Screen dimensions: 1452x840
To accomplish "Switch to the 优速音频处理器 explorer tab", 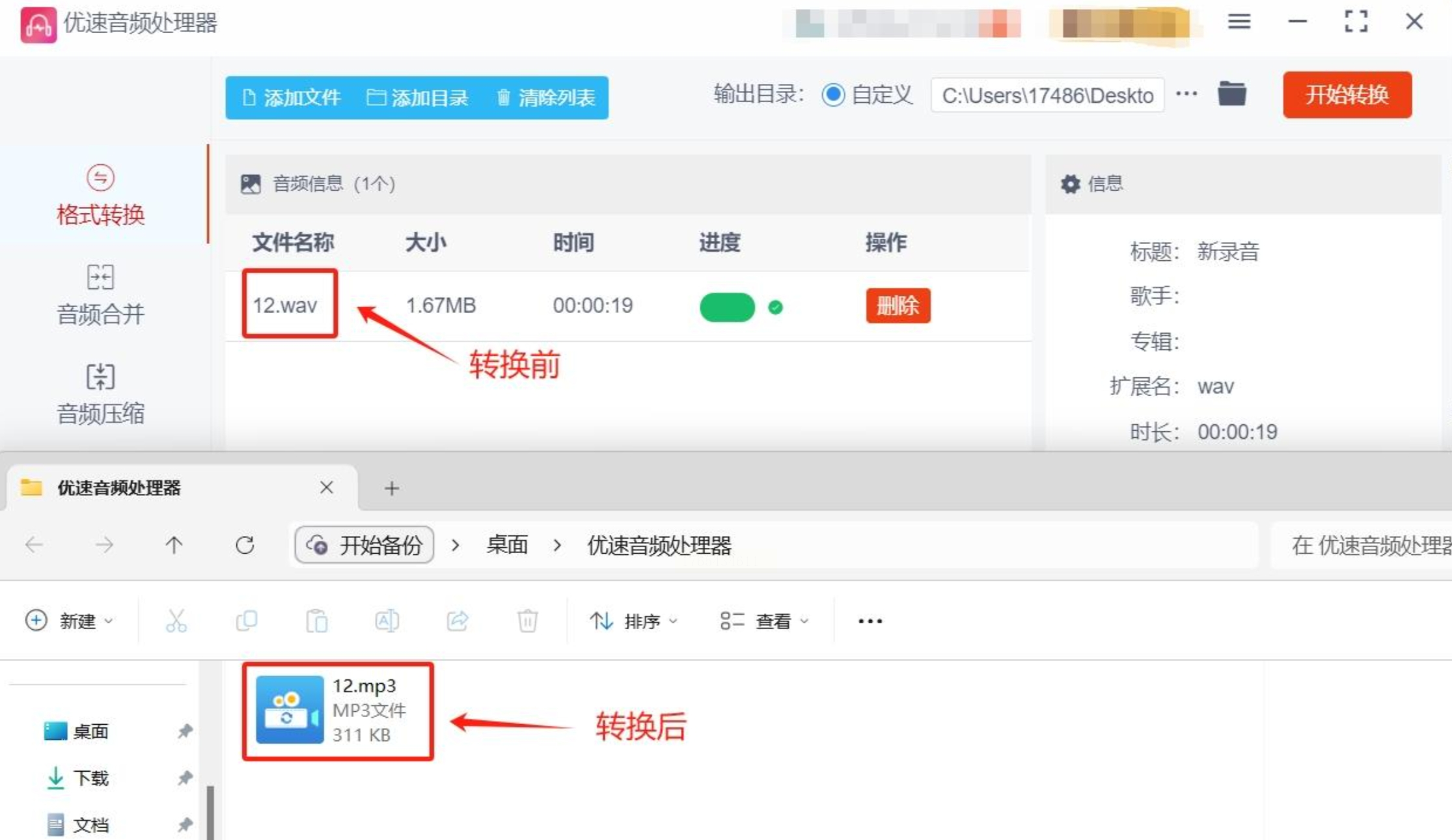I will (118, 488).
